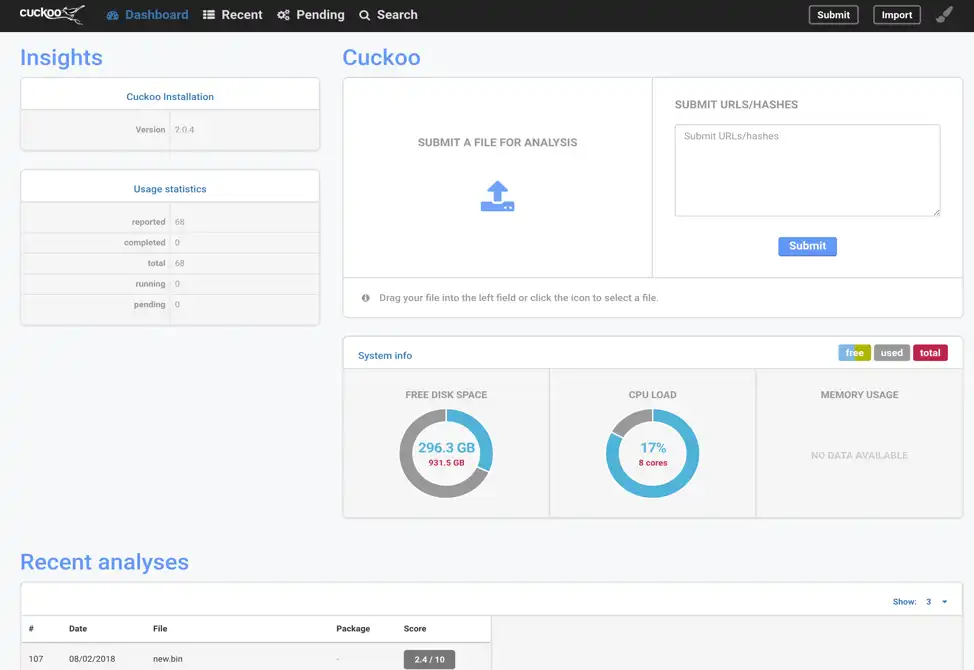Viewport: 974px width, 670px height.
Task: Click the Date column header
Action: [78, 628]
